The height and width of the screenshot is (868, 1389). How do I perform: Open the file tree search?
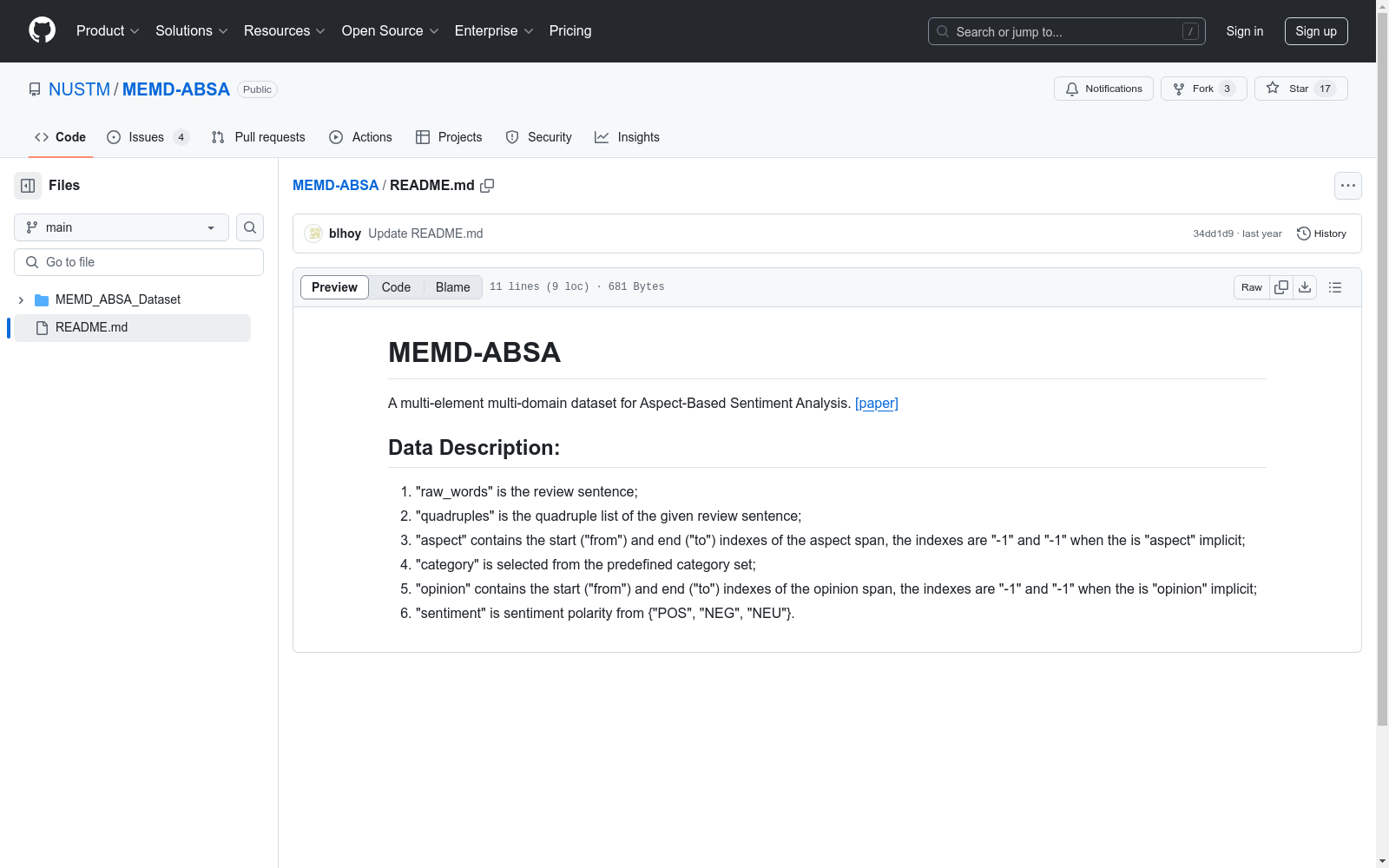(249, 227)
